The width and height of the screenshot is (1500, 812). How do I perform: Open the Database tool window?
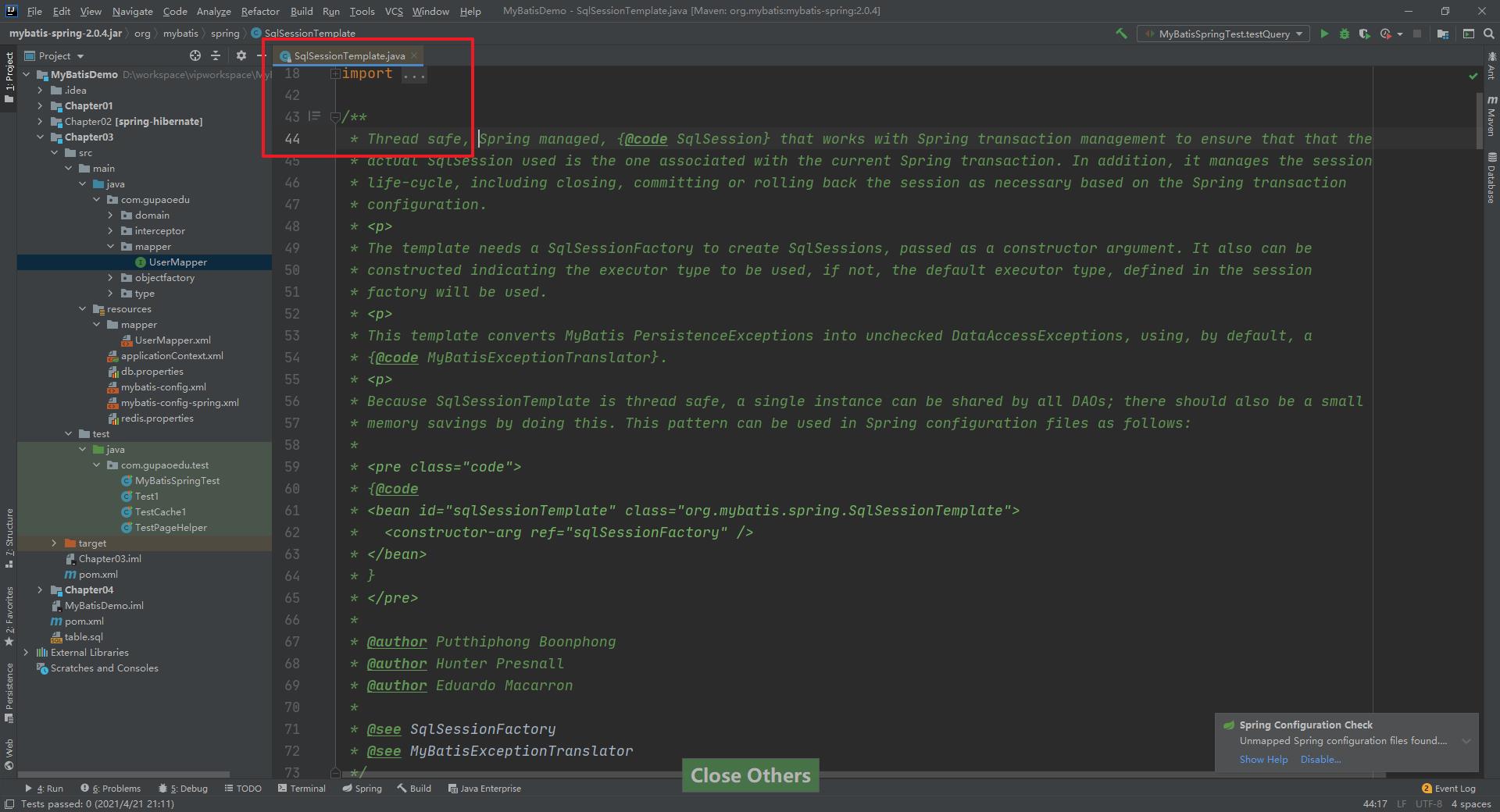[x=1491, y=178]
